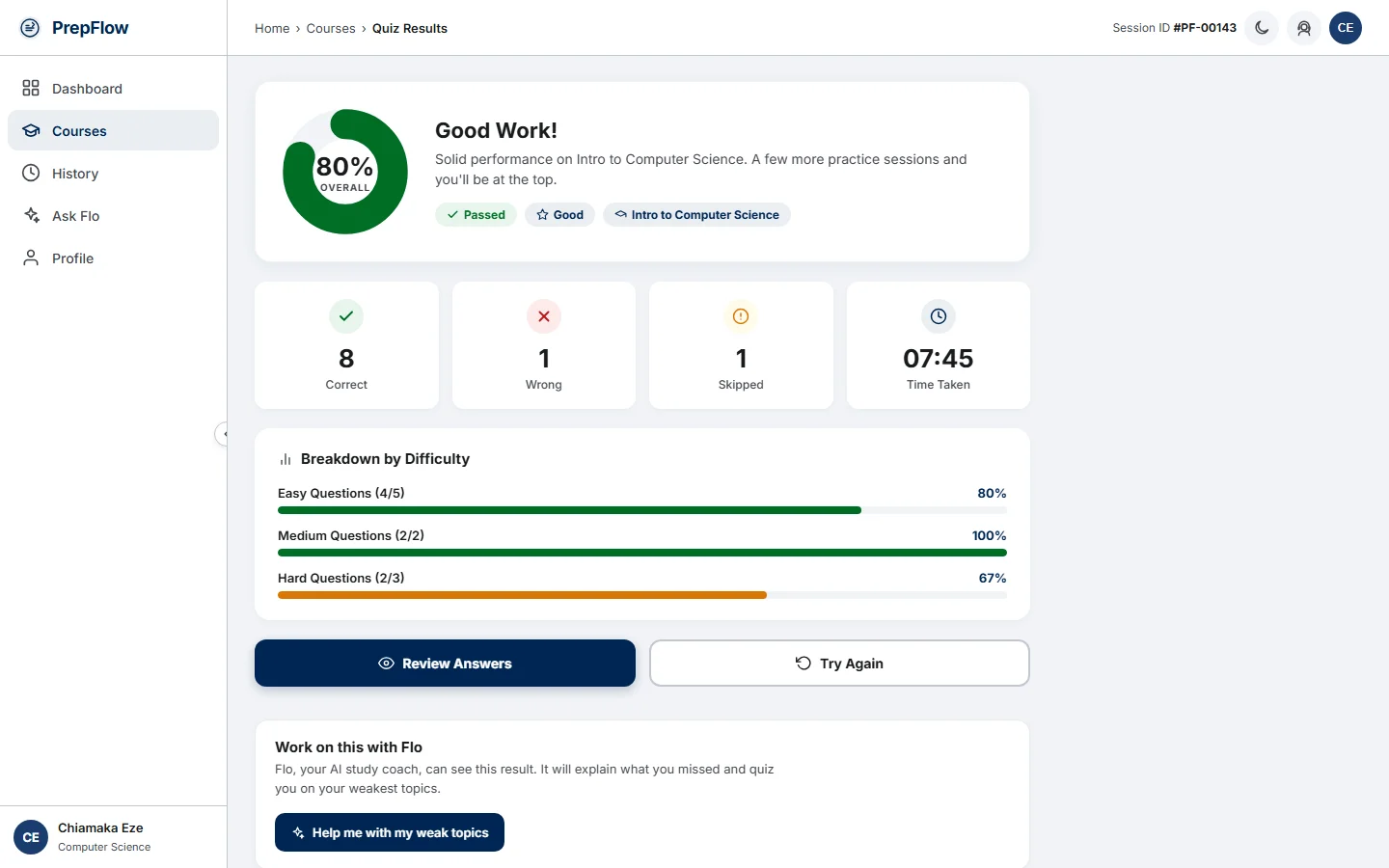
Task: Click the Home breadcrumb link
Action: 272,29
